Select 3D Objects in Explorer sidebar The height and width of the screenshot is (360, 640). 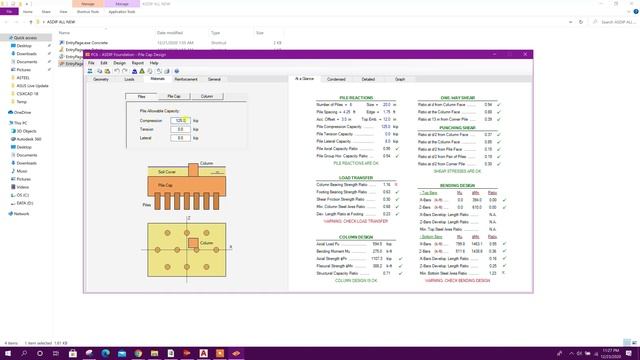(x=27, y=131)
